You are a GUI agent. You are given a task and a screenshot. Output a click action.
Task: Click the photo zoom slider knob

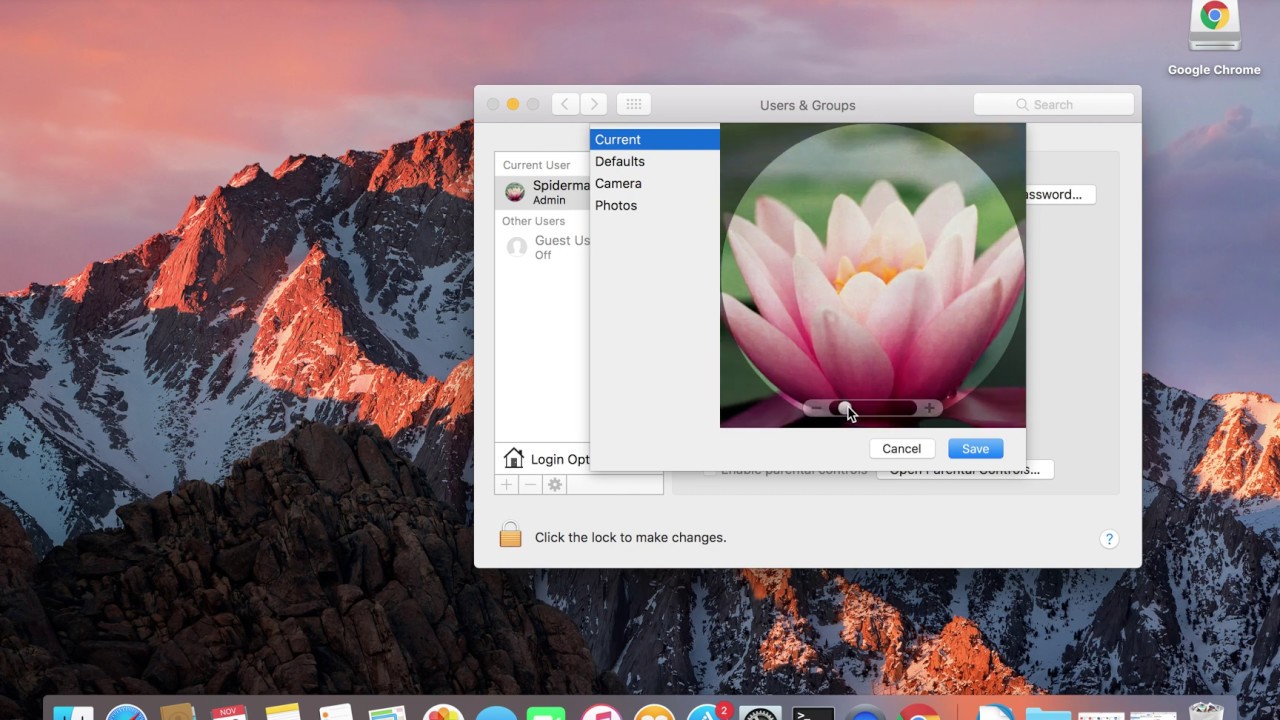pyautogui.click(x=844, y=408)
